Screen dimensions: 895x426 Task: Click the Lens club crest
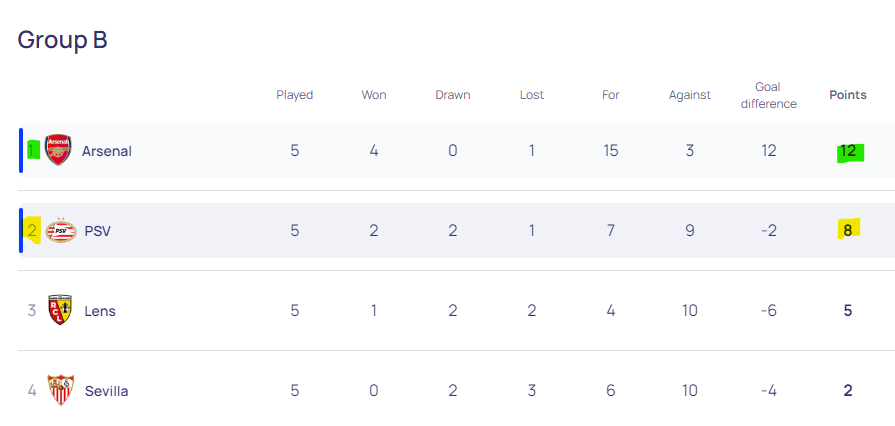point(60,310)
